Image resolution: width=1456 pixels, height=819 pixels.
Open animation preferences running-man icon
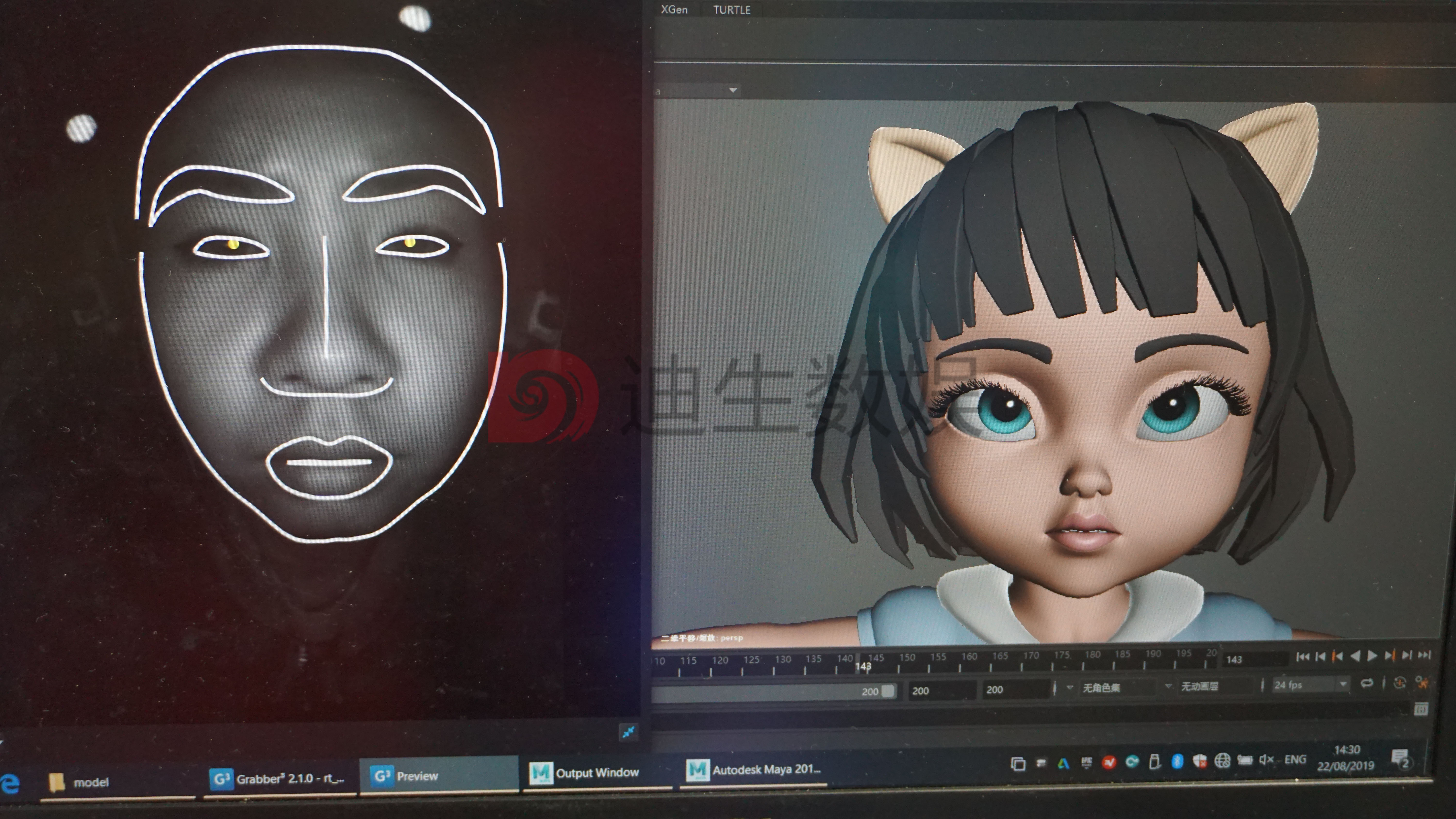1422,682
